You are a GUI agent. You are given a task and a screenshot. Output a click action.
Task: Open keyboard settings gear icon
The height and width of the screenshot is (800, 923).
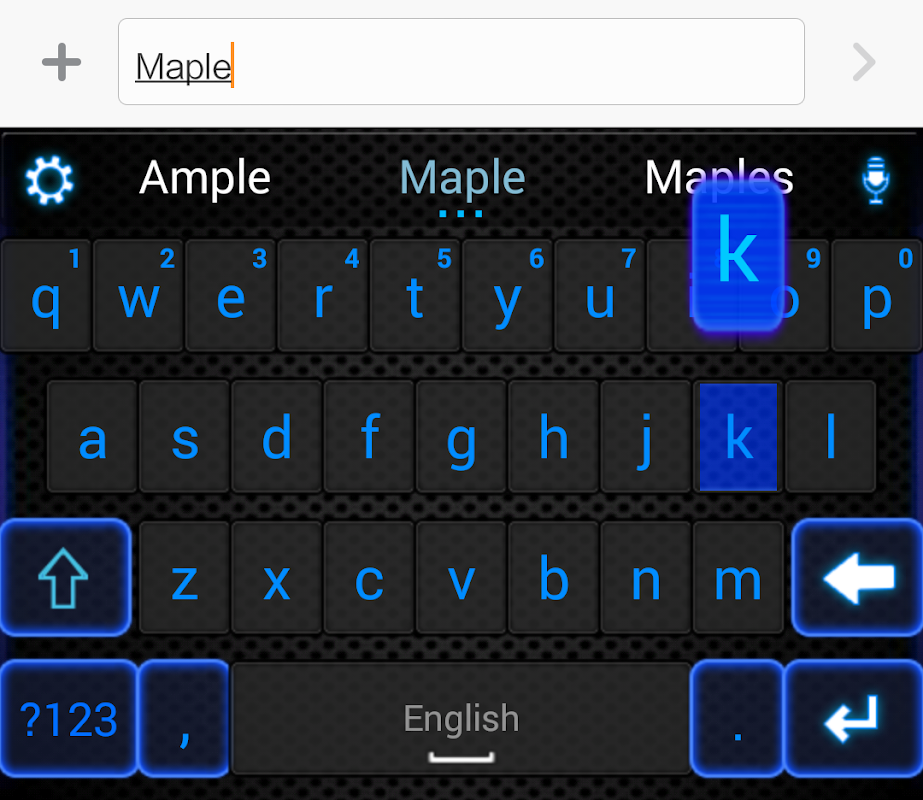(49, 180)
